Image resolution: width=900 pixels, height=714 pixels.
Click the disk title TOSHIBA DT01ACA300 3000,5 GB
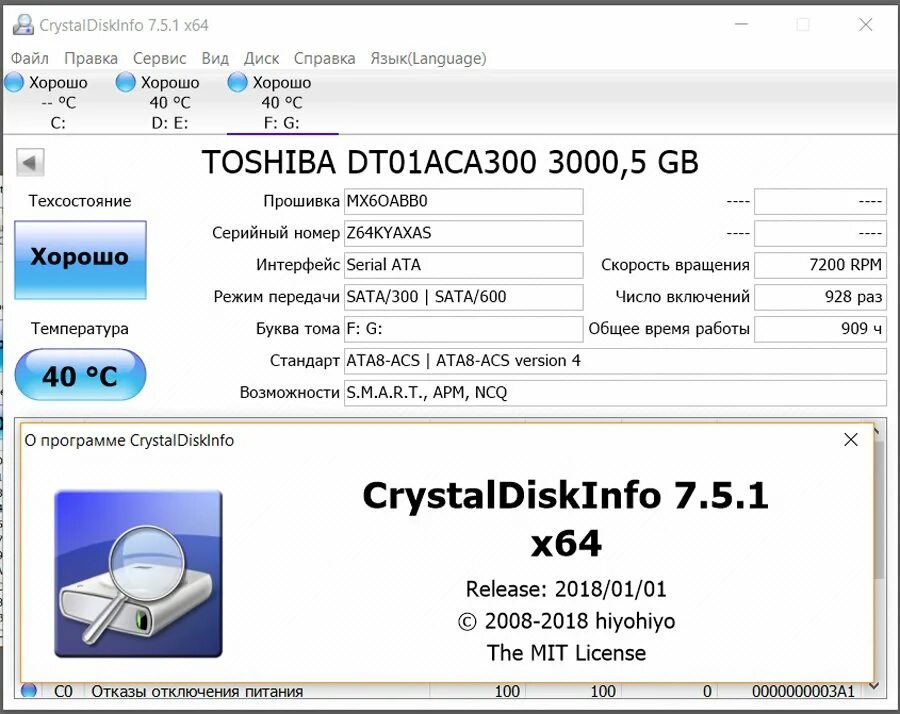[450, 162]
